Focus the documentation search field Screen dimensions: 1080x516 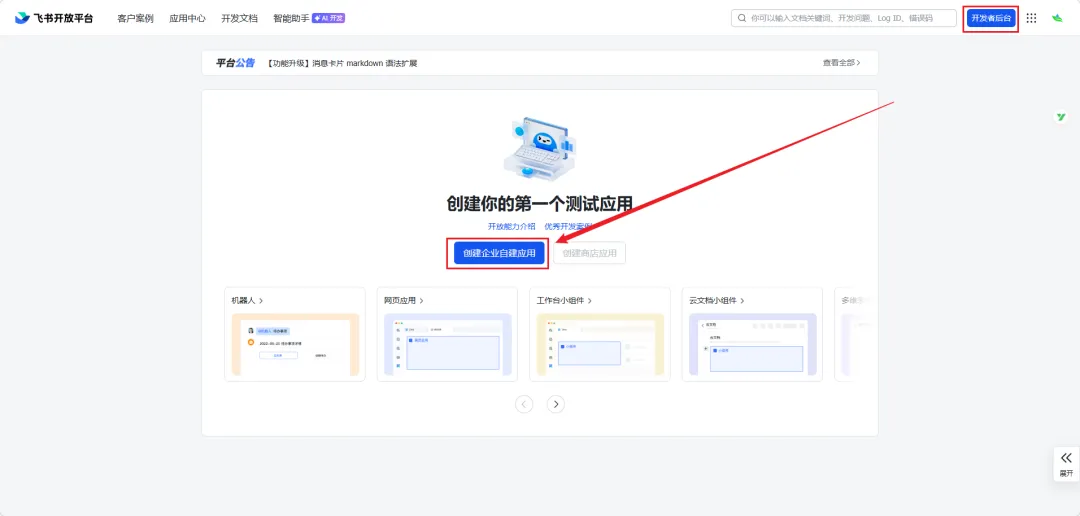[844, 18]
